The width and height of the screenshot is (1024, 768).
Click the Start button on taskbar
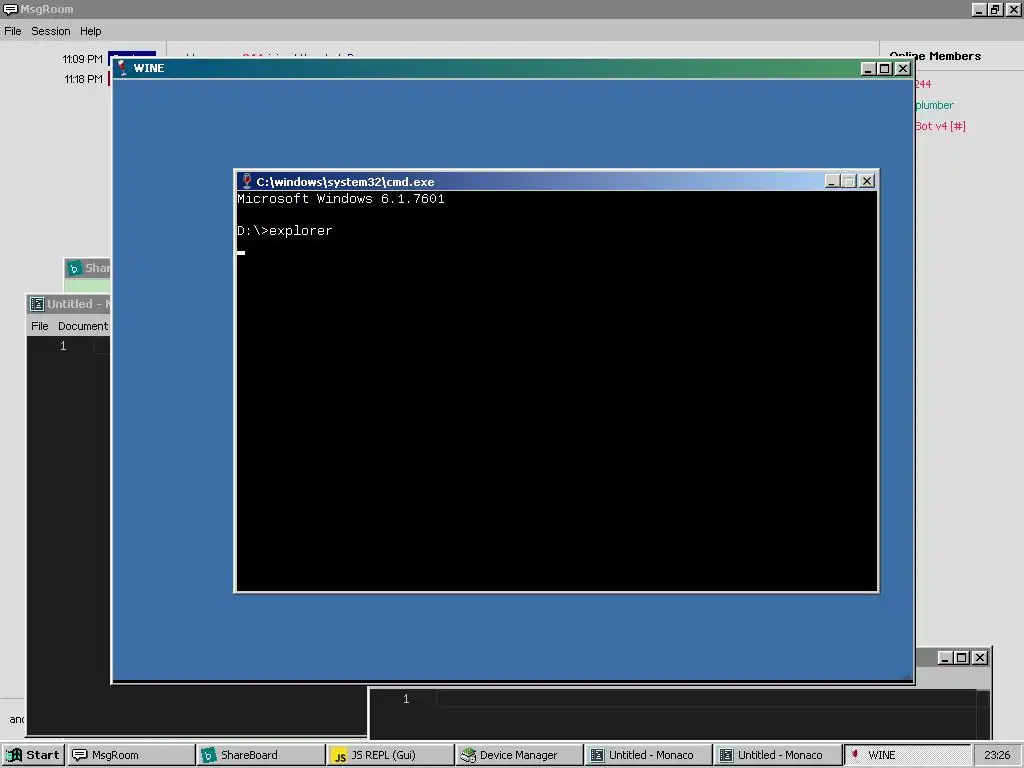click(33, 755)
